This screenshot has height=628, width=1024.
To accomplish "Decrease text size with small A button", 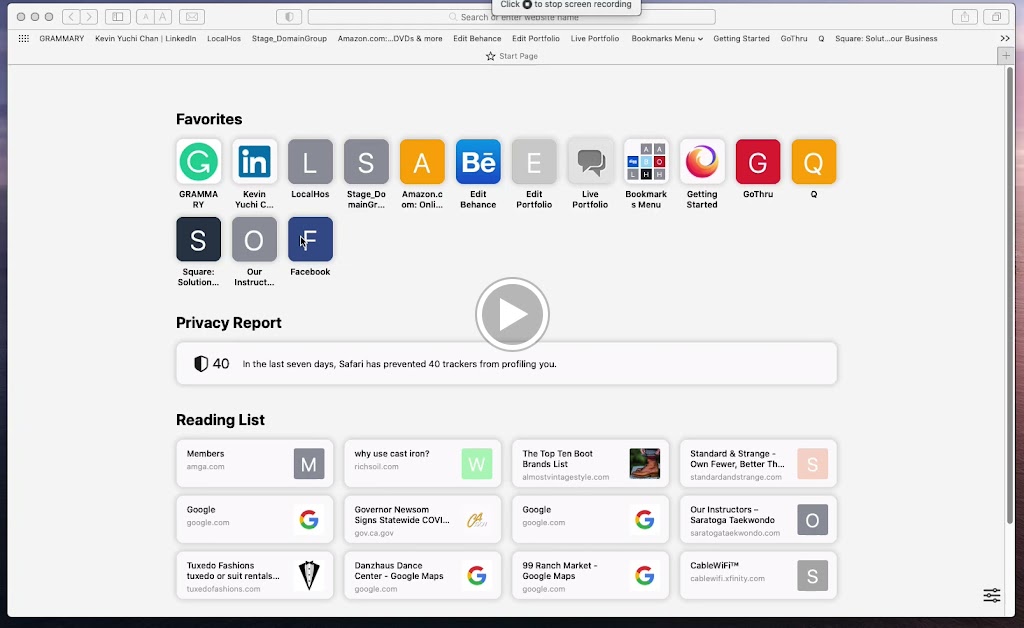I will click(146, 16).
